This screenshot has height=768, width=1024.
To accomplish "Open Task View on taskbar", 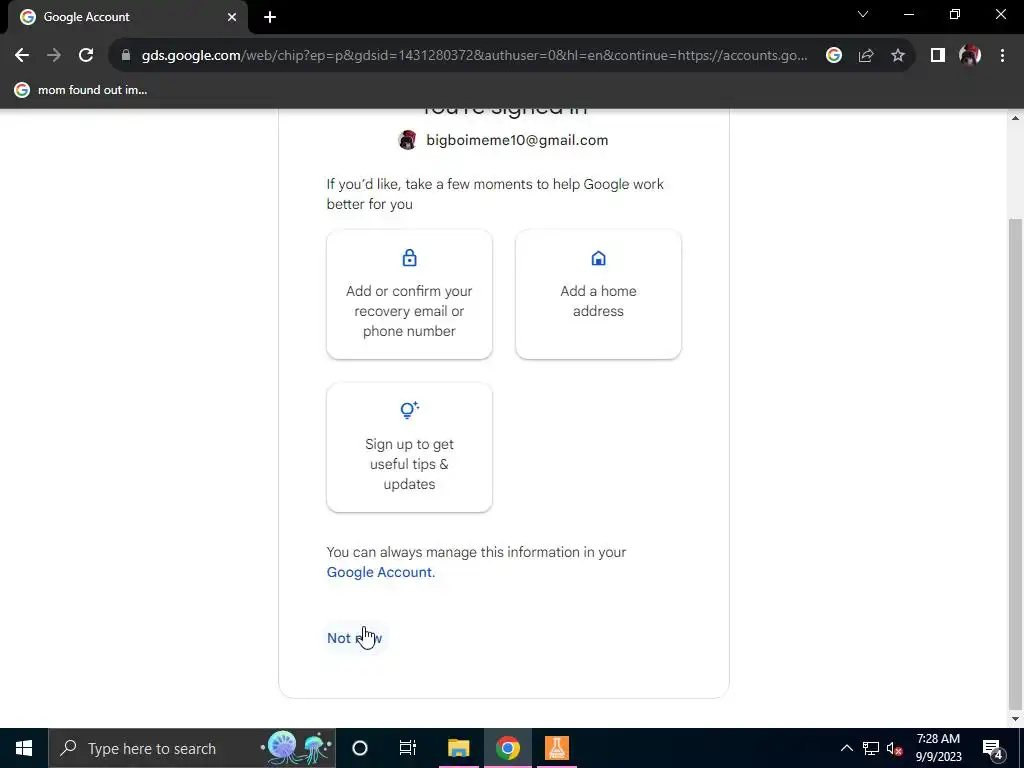I will tap(408, 748).
